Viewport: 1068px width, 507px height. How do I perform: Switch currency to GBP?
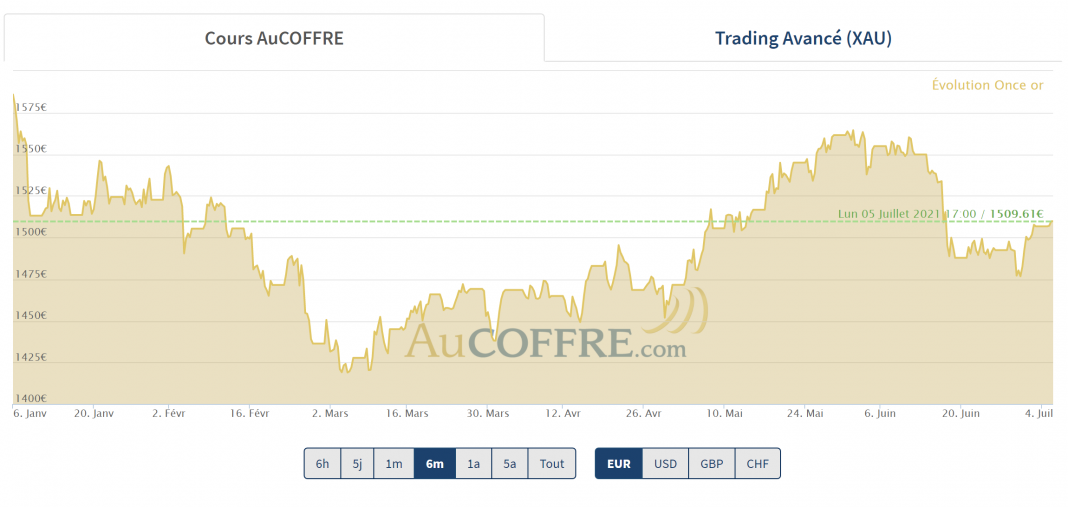712,463
